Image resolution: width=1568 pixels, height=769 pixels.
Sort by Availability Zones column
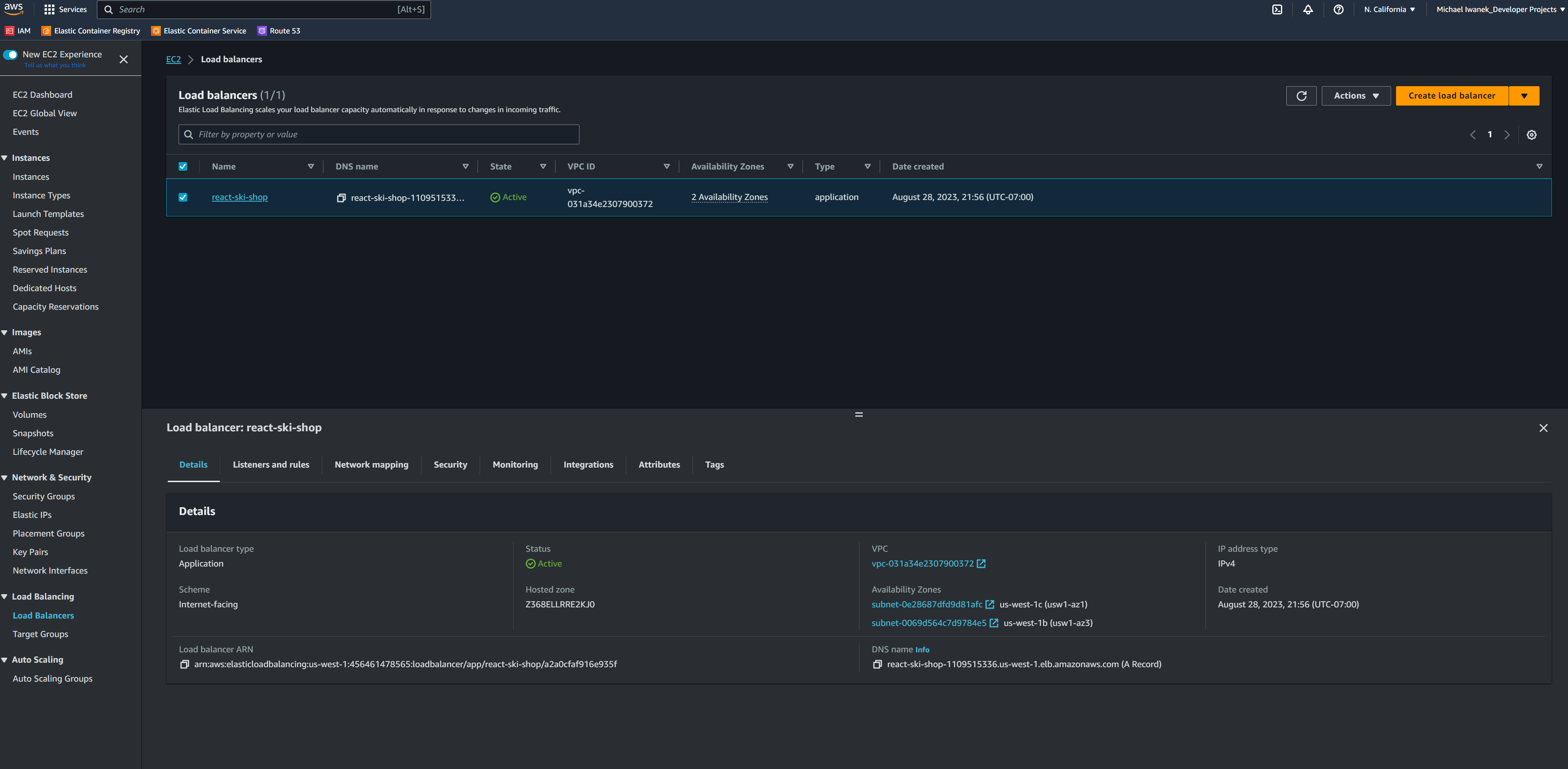[790, 166]
